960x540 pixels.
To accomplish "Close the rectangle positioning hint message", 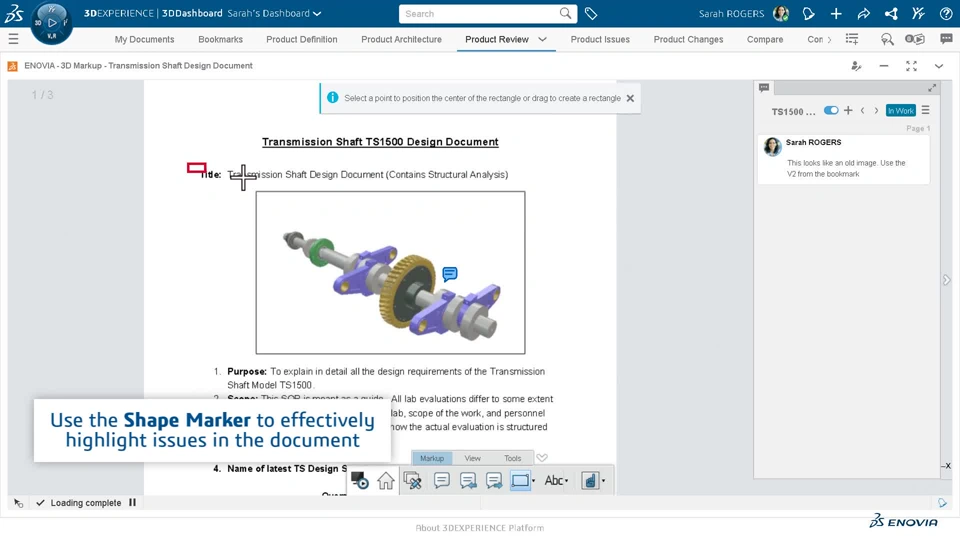I will [630, 98].
